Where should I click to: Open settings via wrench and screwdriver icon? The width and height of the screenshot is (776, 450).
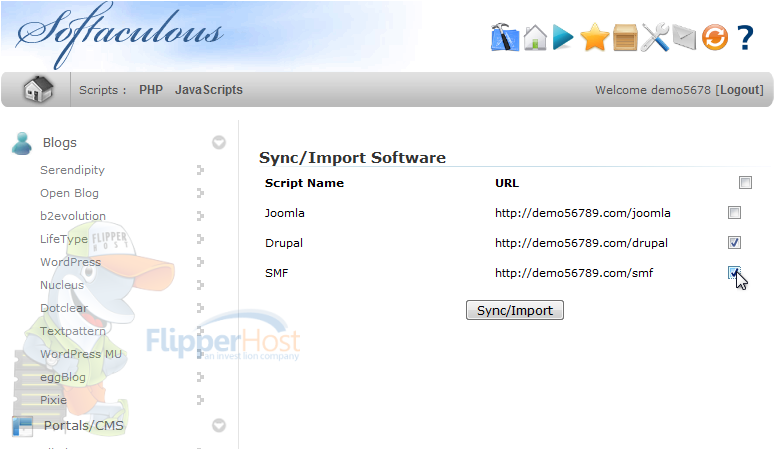655,38
